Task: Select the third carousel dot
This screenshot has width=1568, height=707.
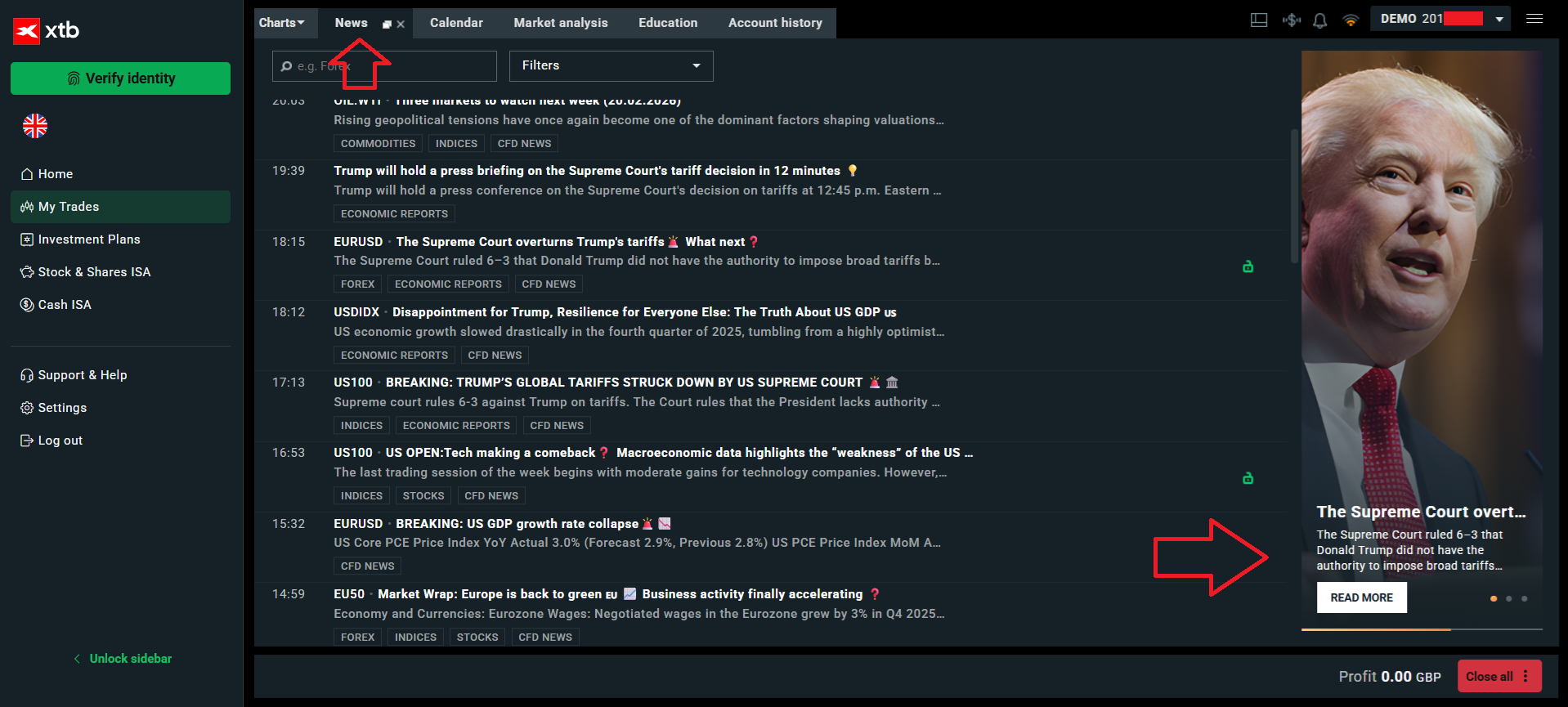Action: tap(1524, 598)
